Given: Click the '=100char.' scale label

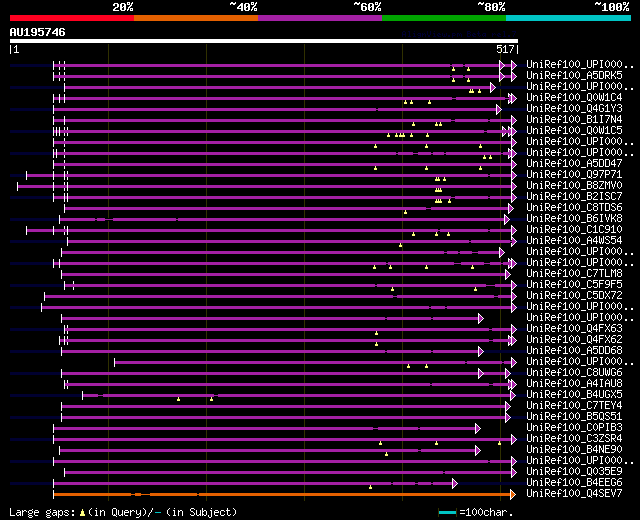Looking at the screenshot, I should (486, 512).
